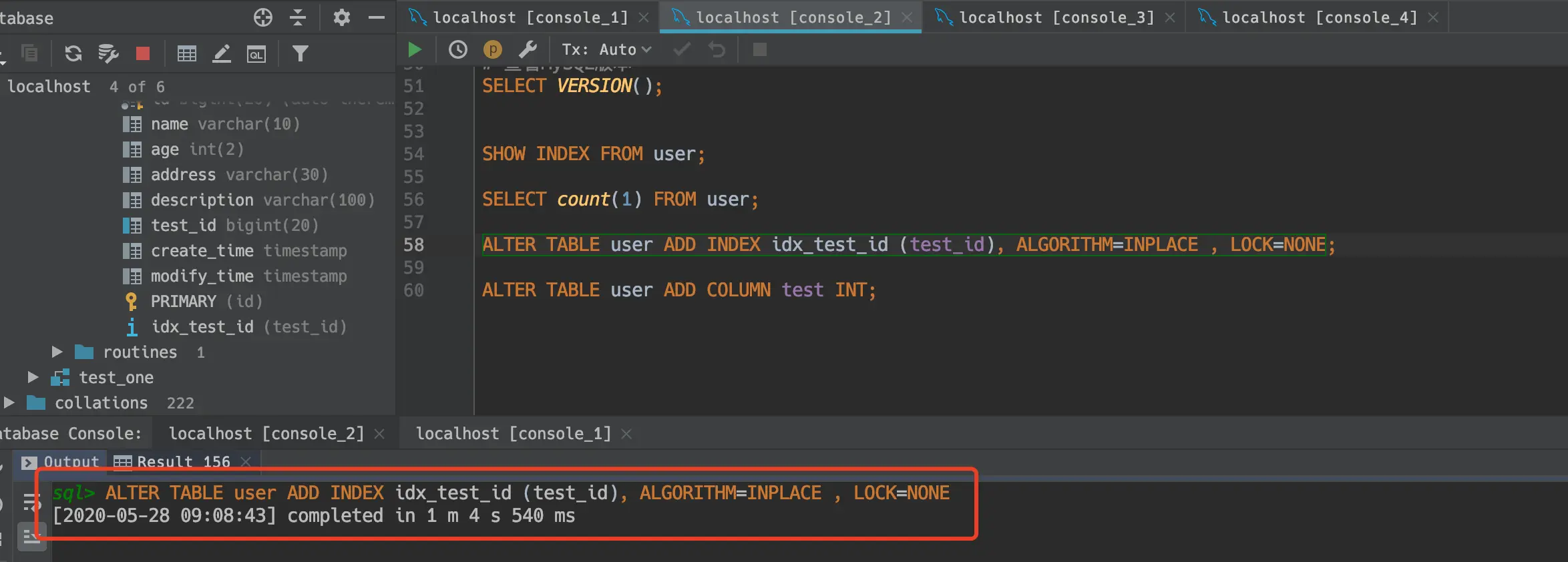Close the localhost [console_4] editor tab
This screenshot has height=562, width=1568.
tap(1433, 18)
